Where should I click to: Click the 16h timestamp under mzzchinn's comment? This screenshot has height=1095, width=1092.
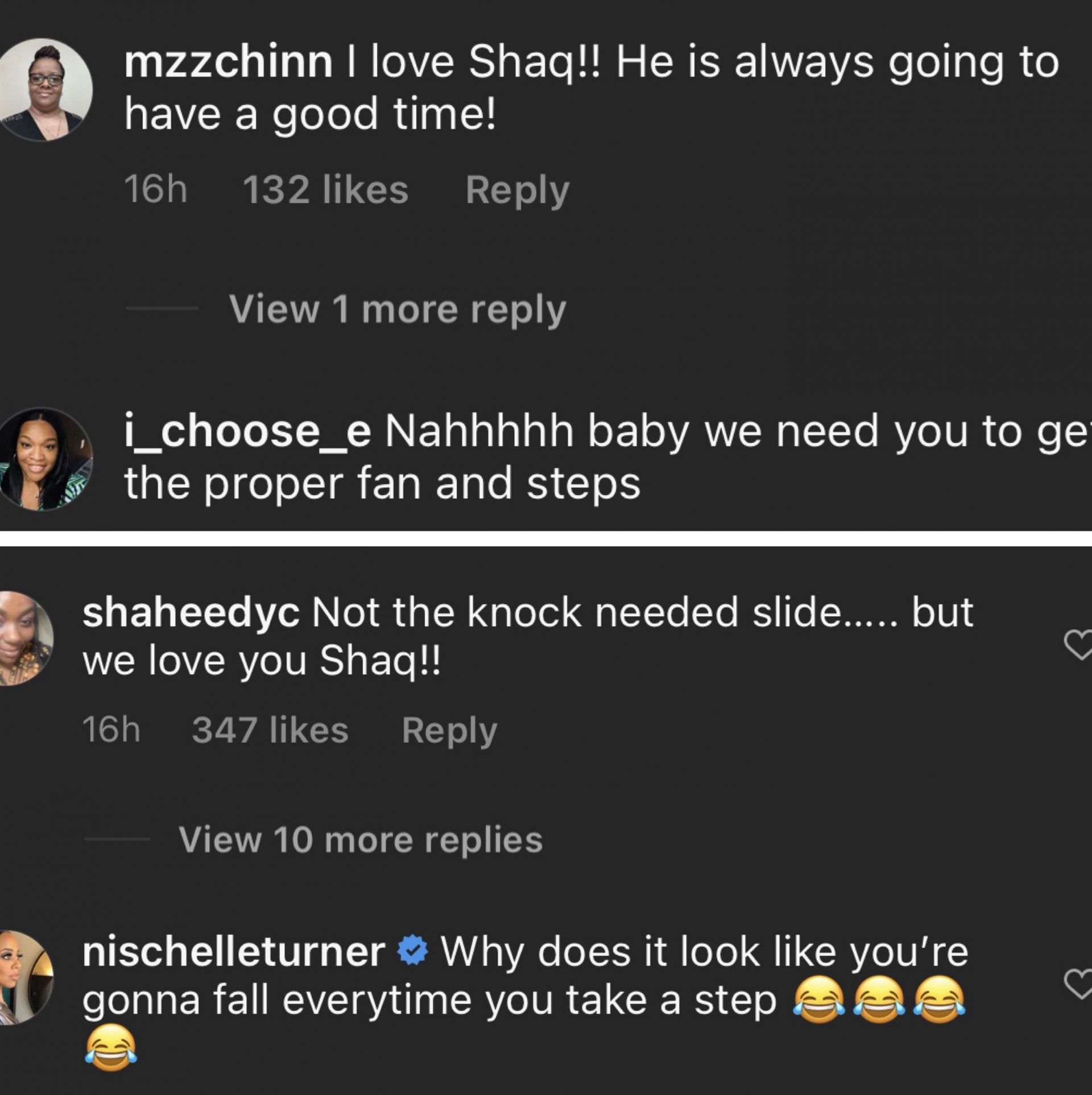pyautogui.click(x=155, y=190)
